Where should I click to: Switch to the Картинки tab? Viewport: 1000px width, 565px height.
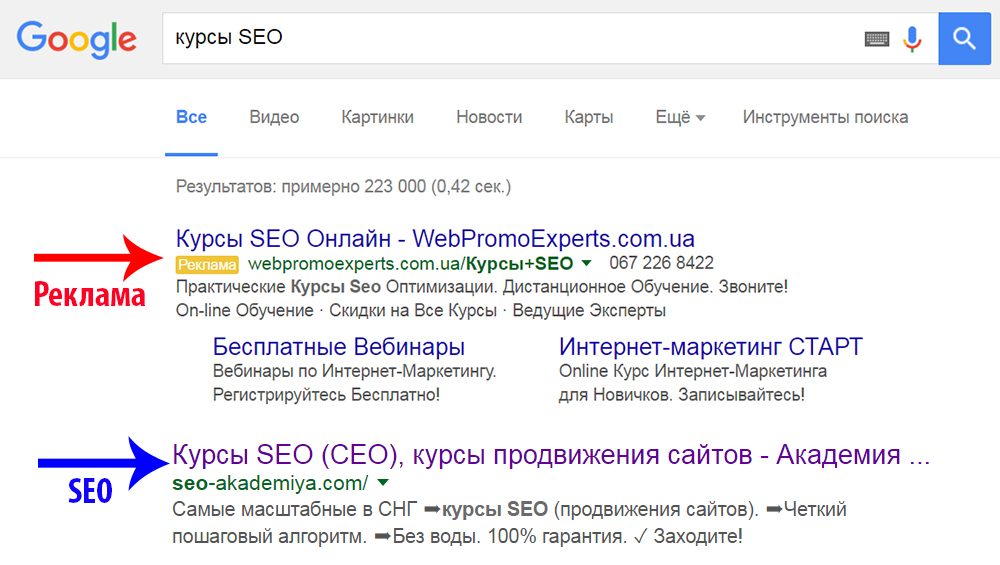tap(377, 117)
